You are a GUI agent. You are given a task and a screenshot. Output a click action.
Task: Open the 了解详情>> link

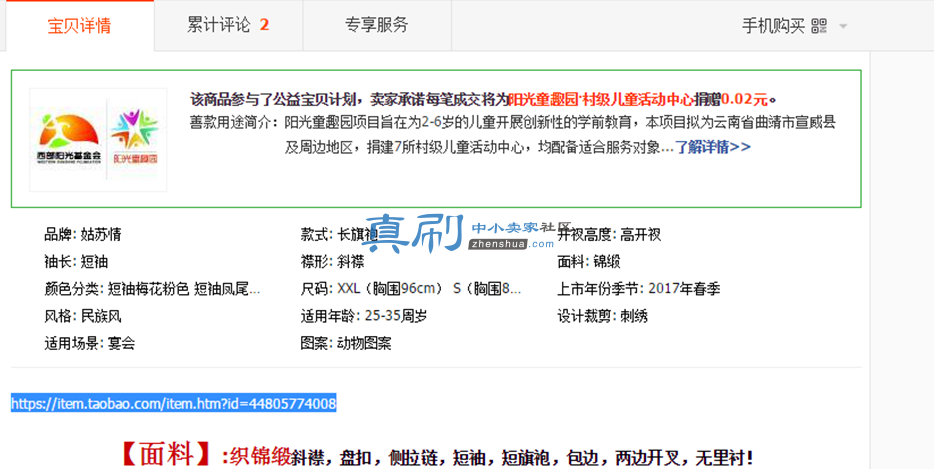click(712, 147)
